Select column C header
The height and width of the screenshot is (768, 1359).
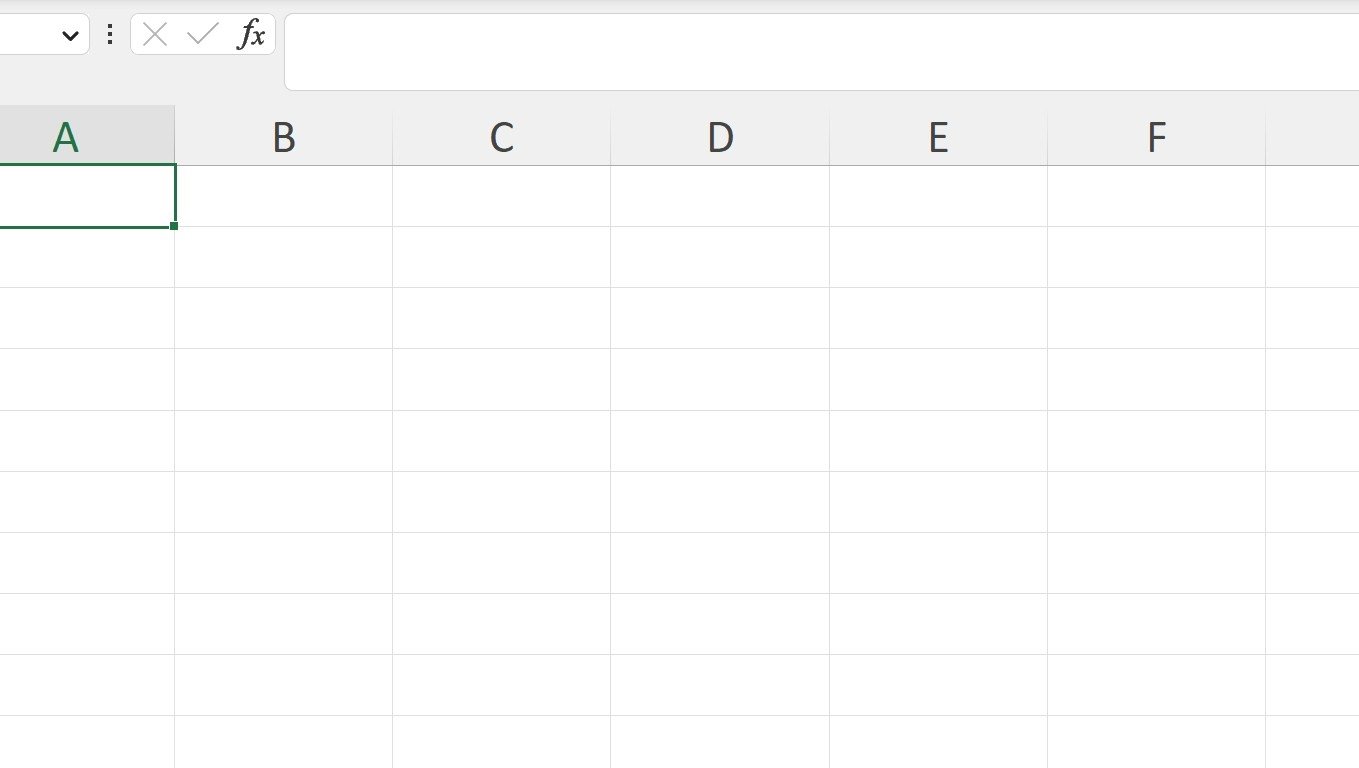[502, 136]
